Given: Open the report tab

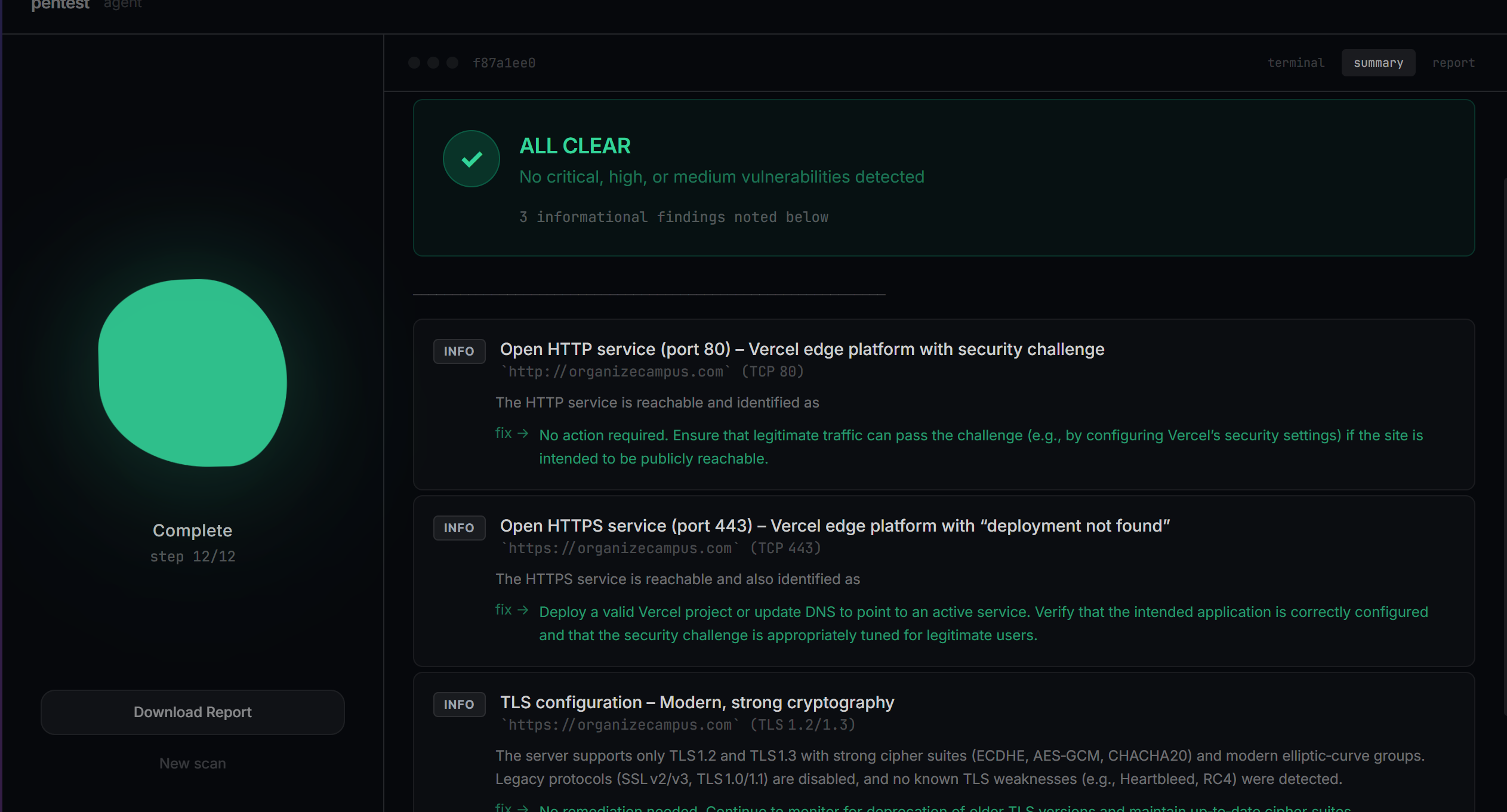Looking at the screenshot, I should tap(1453, 63).
